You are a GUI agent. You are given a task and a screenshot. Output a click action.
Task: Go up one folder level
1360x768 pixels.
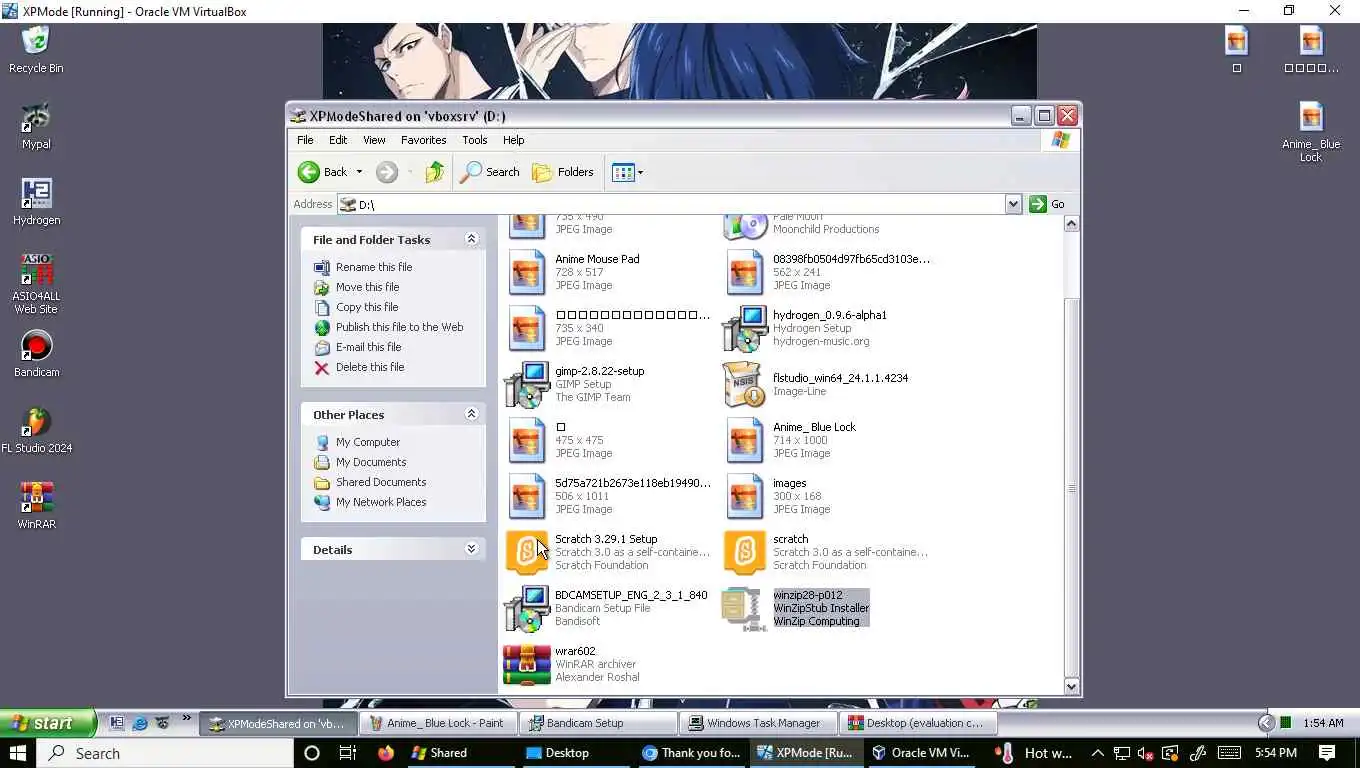point(434,172)
